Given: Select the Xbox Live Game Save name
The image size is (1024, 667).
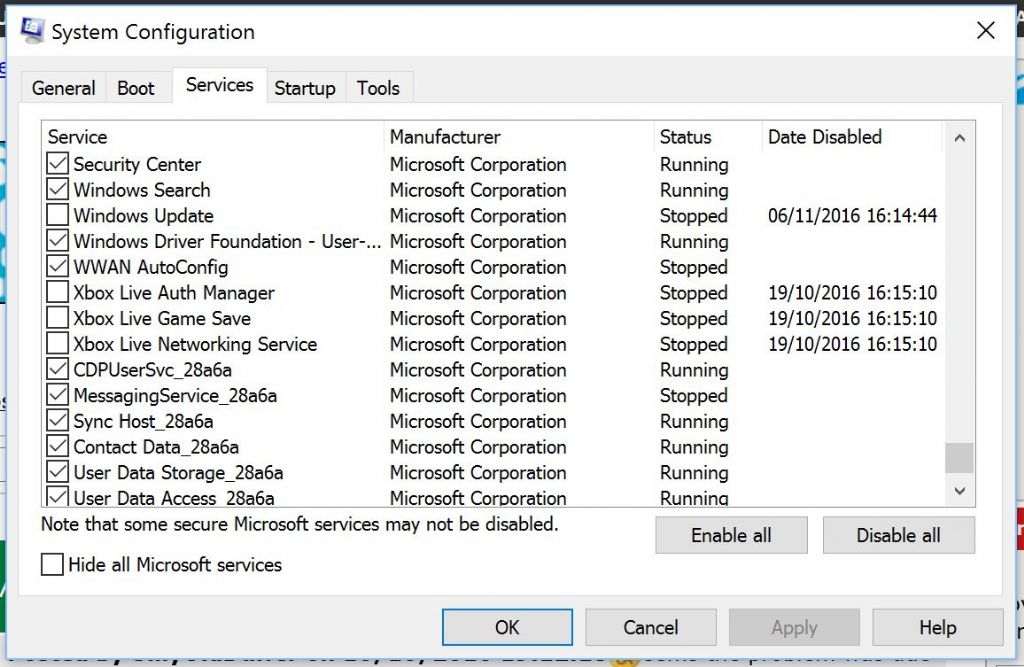Looking at the screenshot, I should [x=162, y=318].
